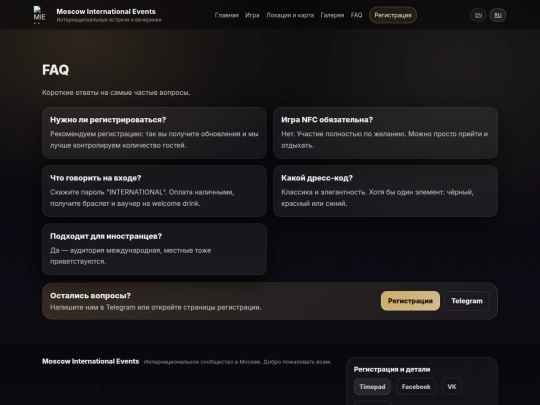Click the 'Нет. Участие полностью по желанию' answer
The width and height of the screenshot is (540, 405).
coord(384,139)
